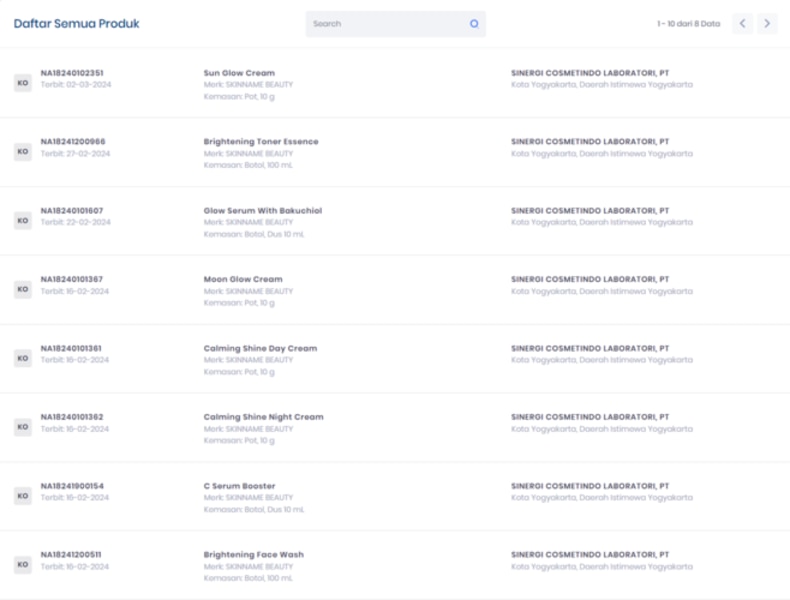Screen dimensions: 790x600
Task: Open product Calming Shine Day Cream
Action: pyautogui.click(x=260, y=348)
